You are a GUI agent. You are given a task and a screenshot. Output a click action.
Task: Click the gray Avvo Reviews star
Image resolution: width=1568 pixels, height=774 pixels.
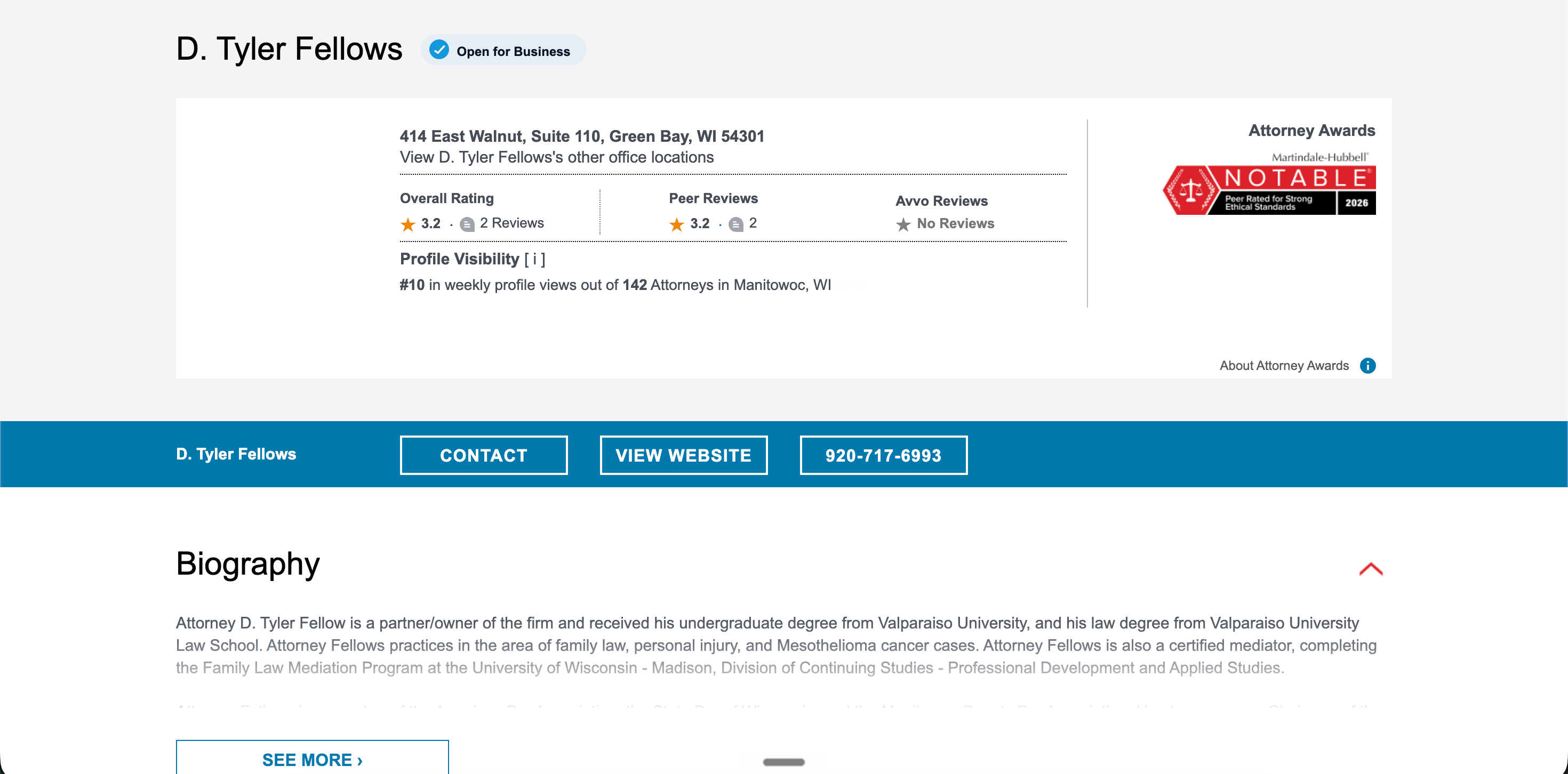click(x=903, y=224)
